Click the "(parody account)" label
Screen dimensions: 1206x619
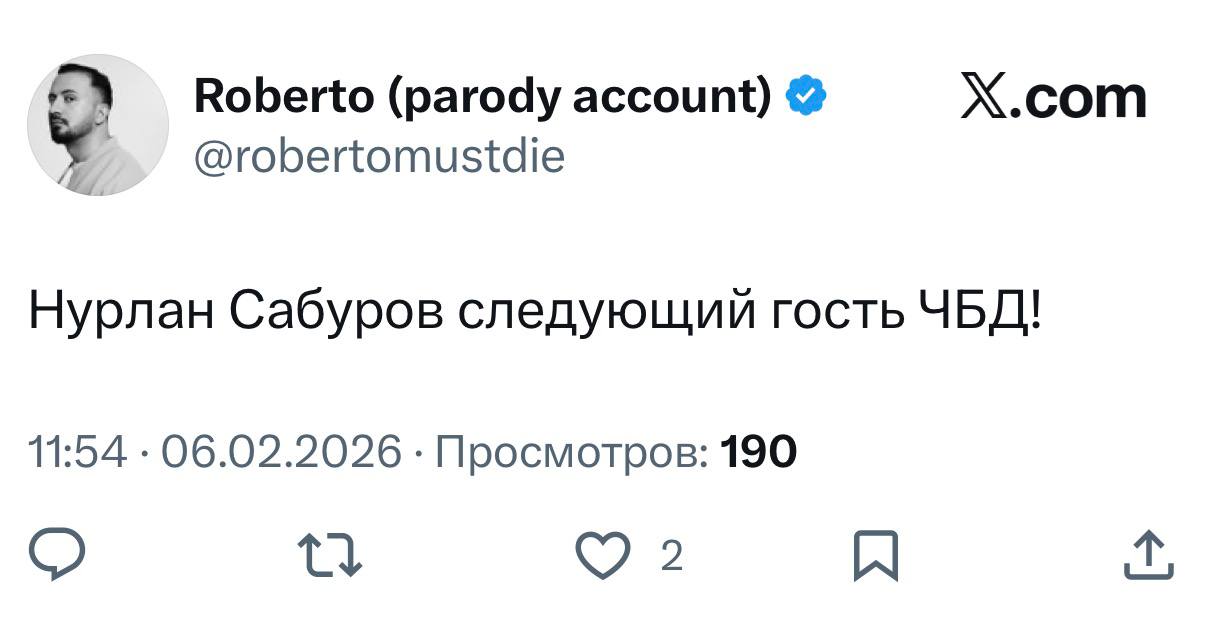point(578,98)
